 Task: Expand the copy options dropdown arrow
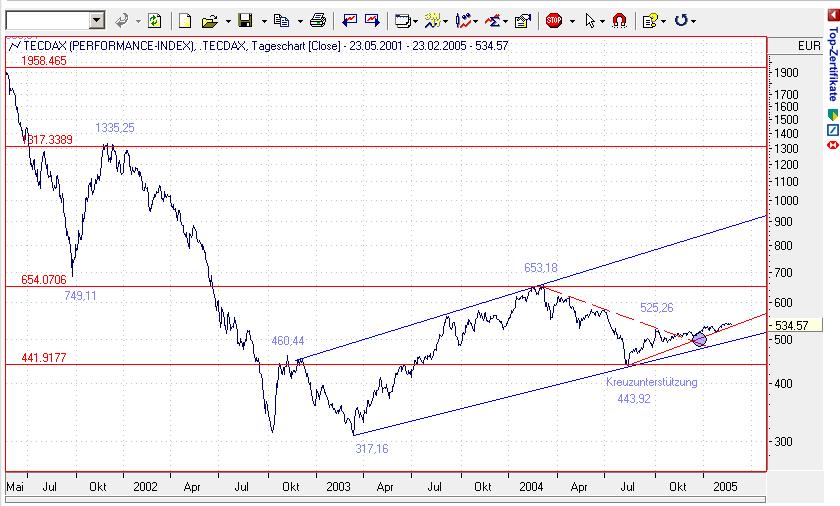(x=300, y=21)
